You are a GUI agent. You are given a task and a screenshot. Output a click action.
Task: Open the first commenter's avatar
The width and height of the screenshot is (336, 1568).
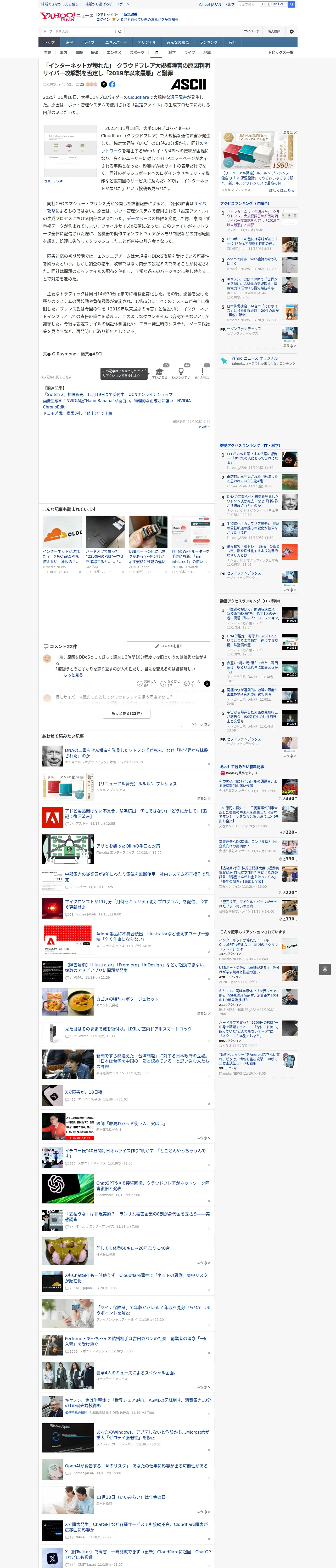click(x=47, y=659)
